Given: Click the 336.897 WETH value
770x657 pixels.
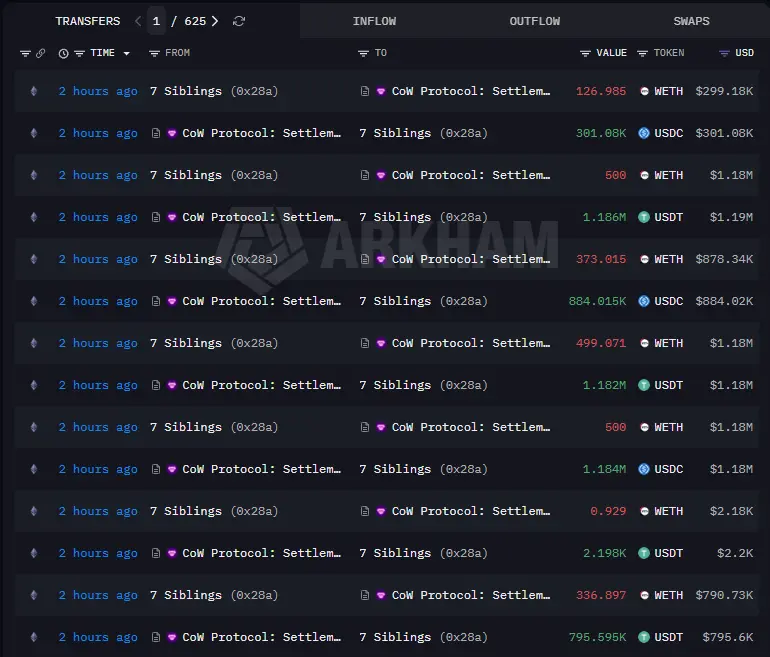Looking at the screenshot, I should click(x=601, y=595).
